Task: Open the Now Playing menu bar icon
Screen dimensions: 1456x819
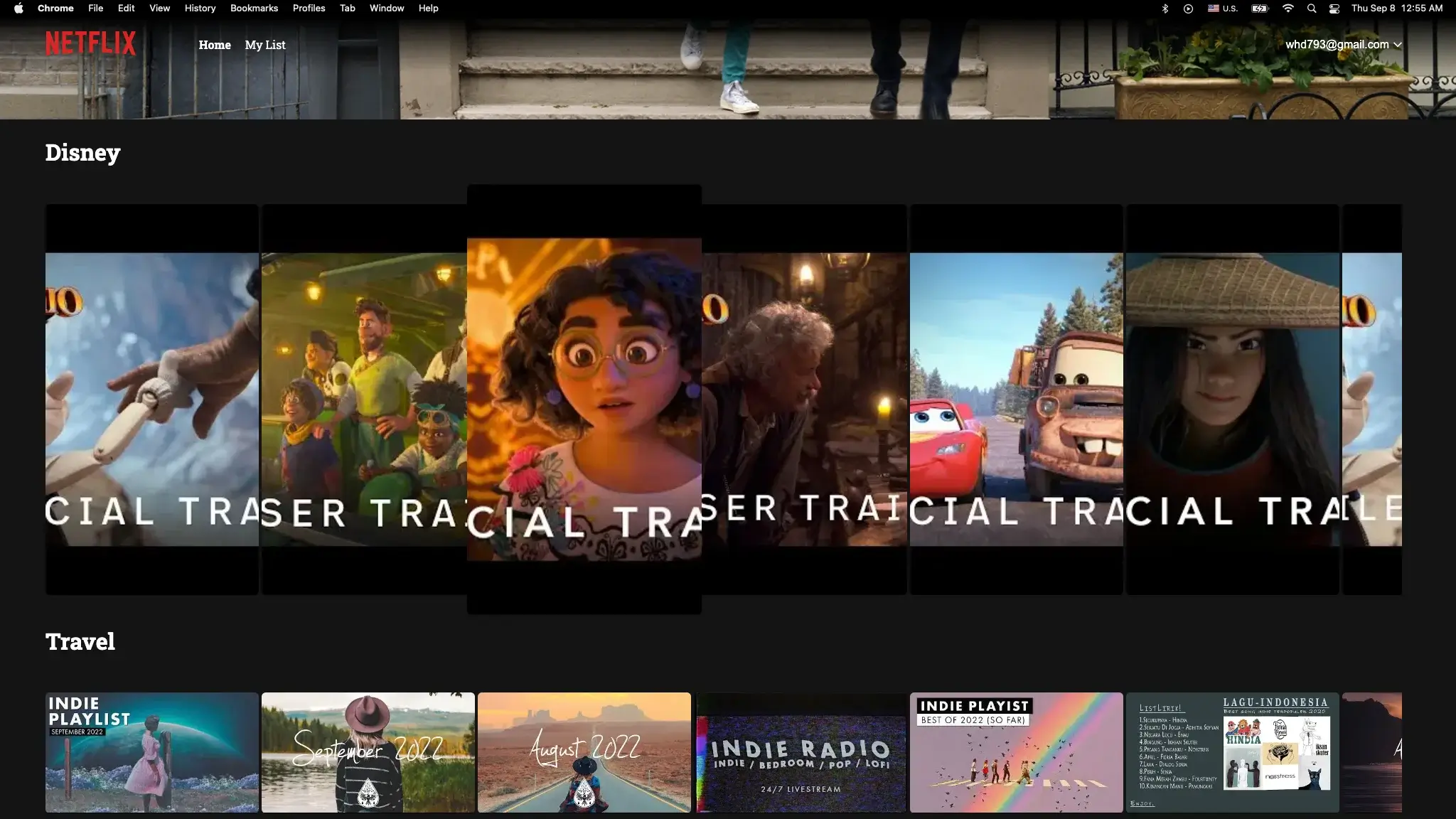Action: tap(1188, 9)
